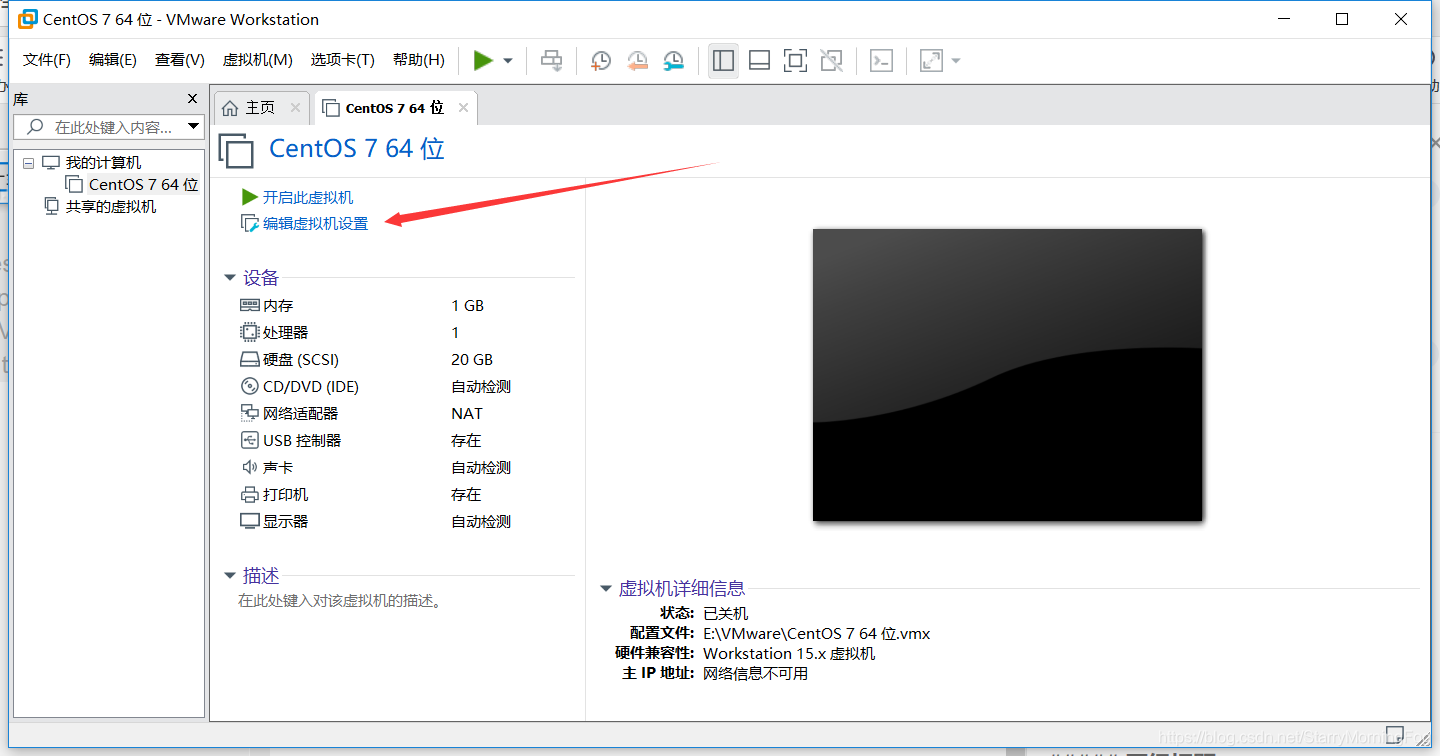Click the configuration file path E:\VMware\CentOS 7 64 位.vmx
Viewport: 1440px width, 756px height.
point(816,633)
